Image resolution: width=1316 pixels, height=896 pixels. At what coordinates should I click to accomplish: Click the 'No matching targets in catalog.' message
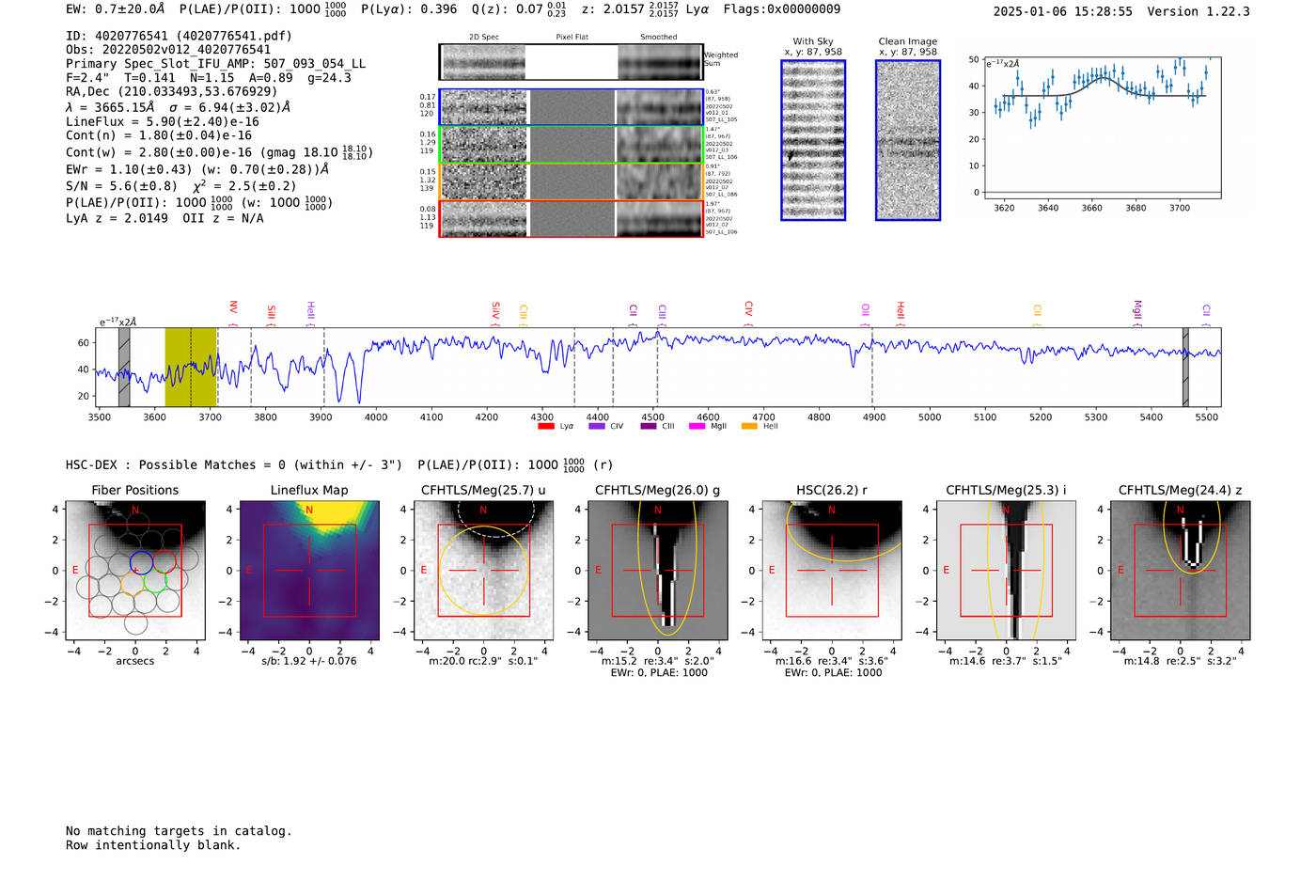pos(179,831)
